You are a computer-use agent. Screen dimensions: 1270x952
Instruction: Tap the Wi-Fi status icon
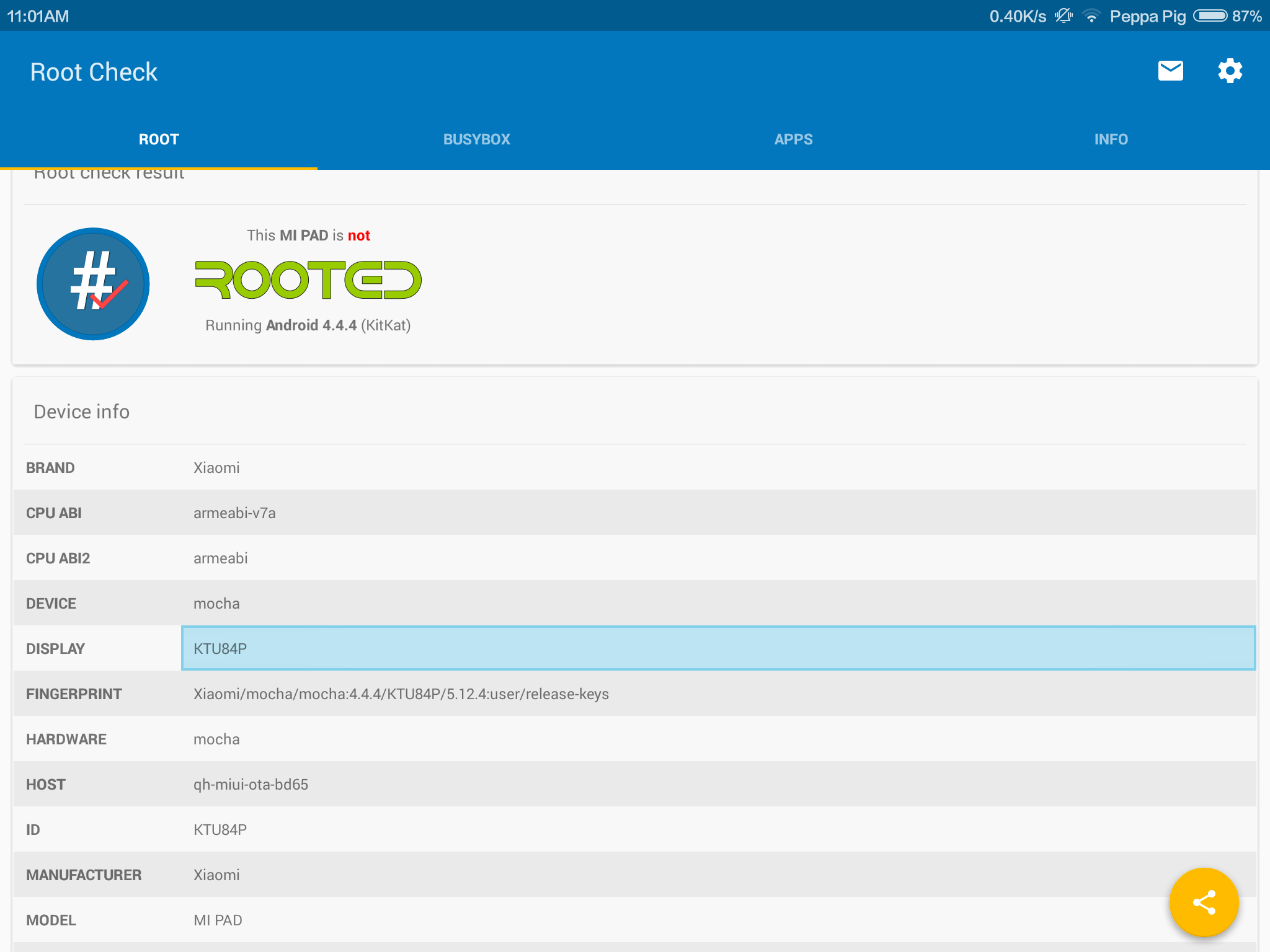click(x=1091, y=16)
